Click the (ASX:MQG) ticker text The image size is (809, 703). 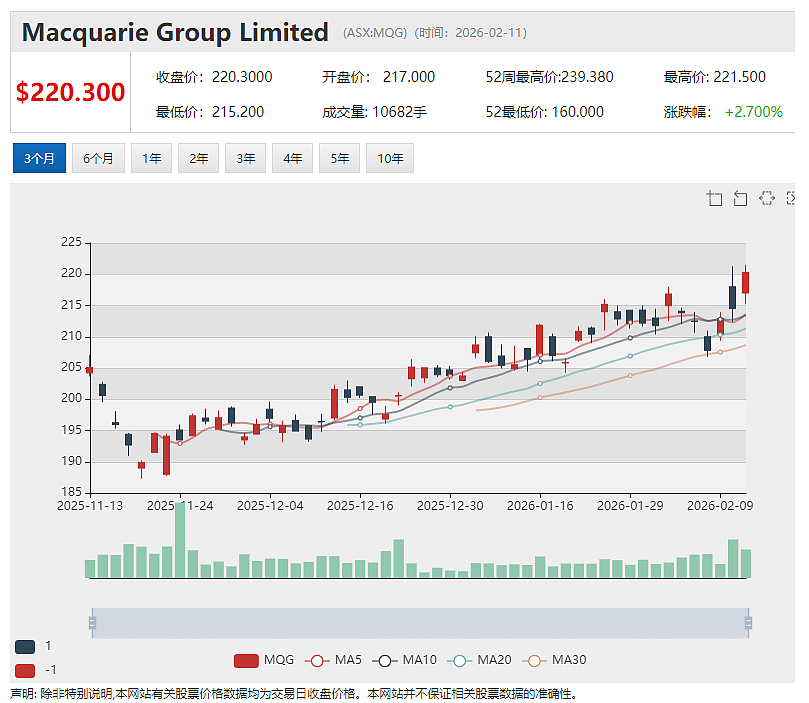[x=375, y=33]
